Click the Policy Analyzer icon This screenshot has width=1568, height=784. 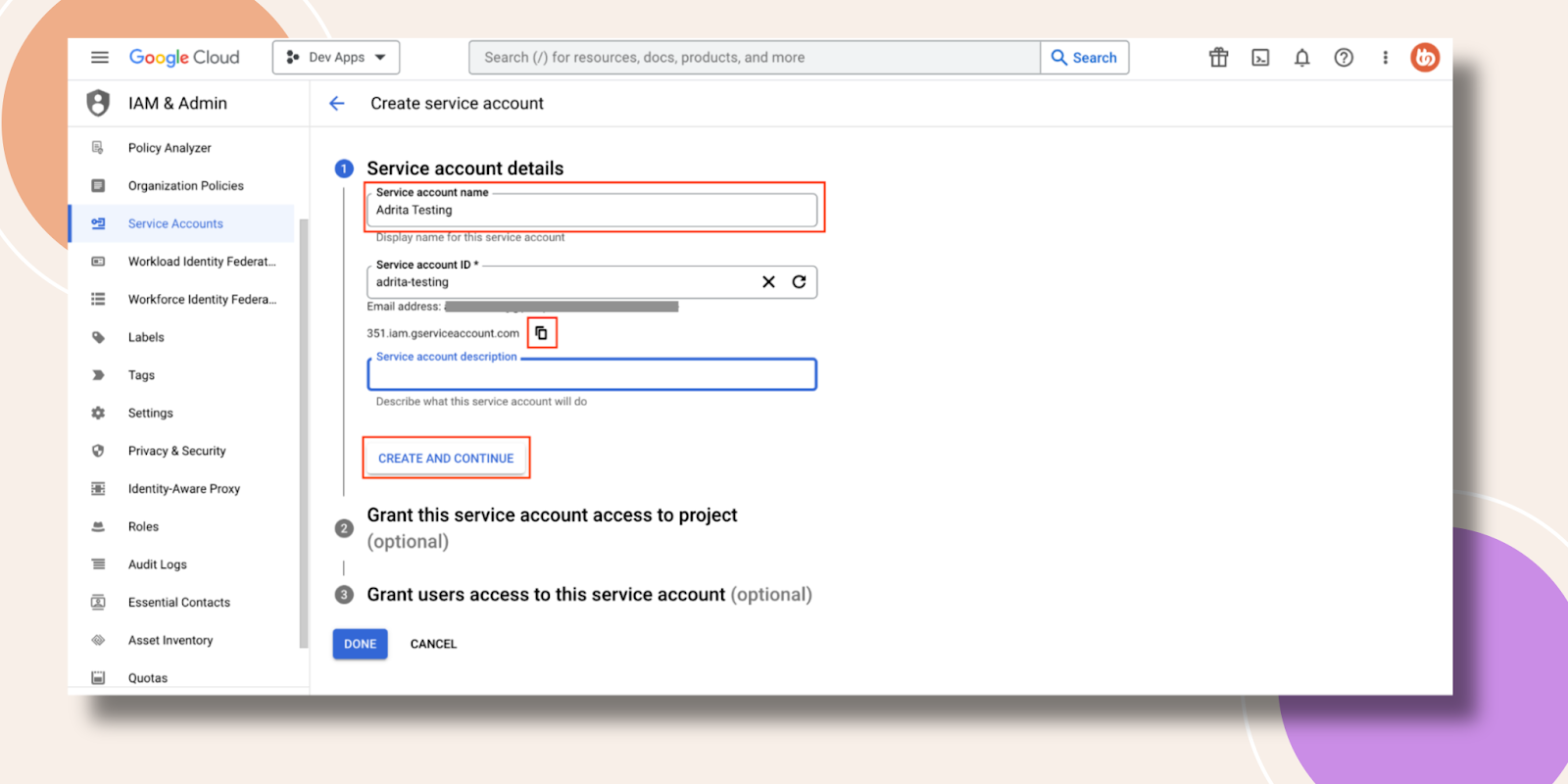[x=98, y=148]
